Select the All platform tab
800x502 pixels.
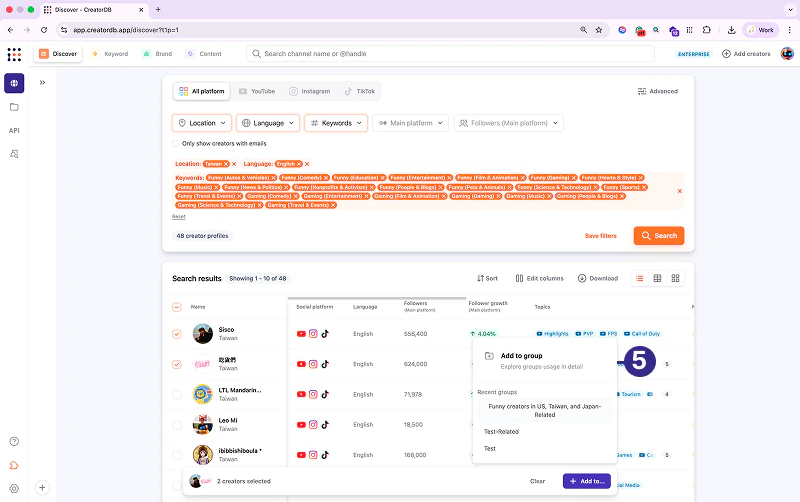tap(202, 91)
